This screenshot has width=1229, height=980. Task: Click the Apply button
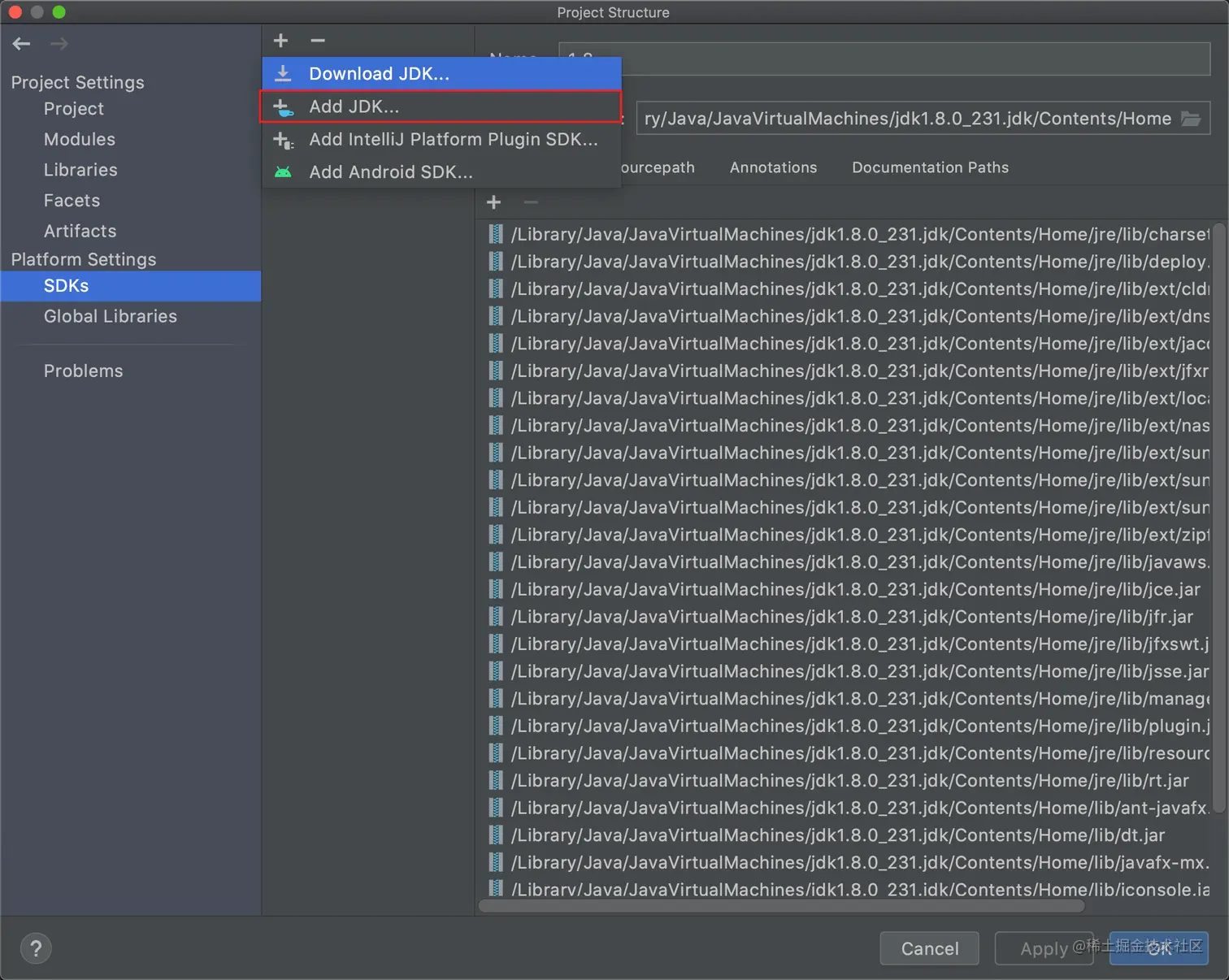[1044, 948]
